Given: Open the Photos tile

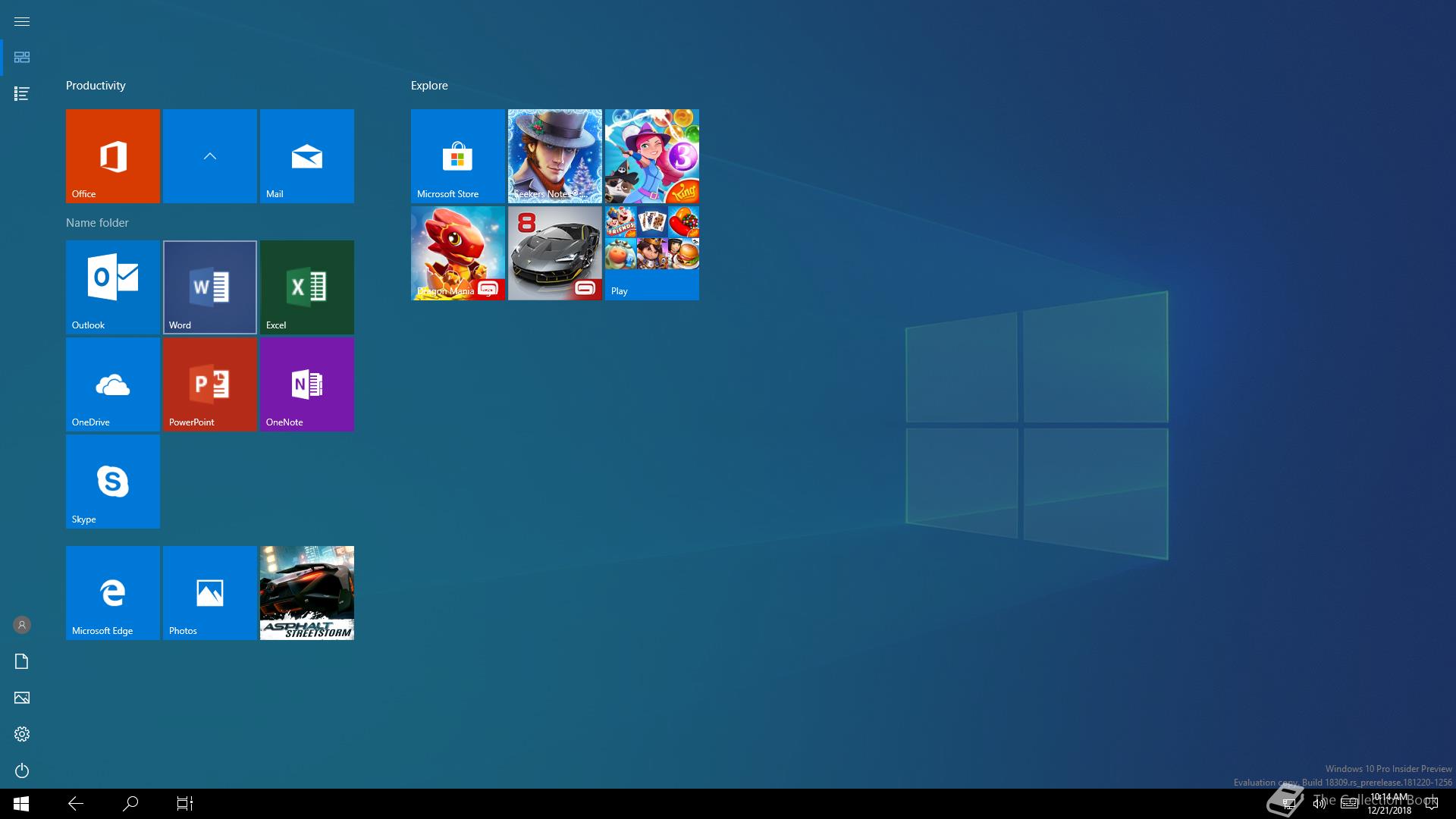Looking at the screenshot, I should point(210,593).
